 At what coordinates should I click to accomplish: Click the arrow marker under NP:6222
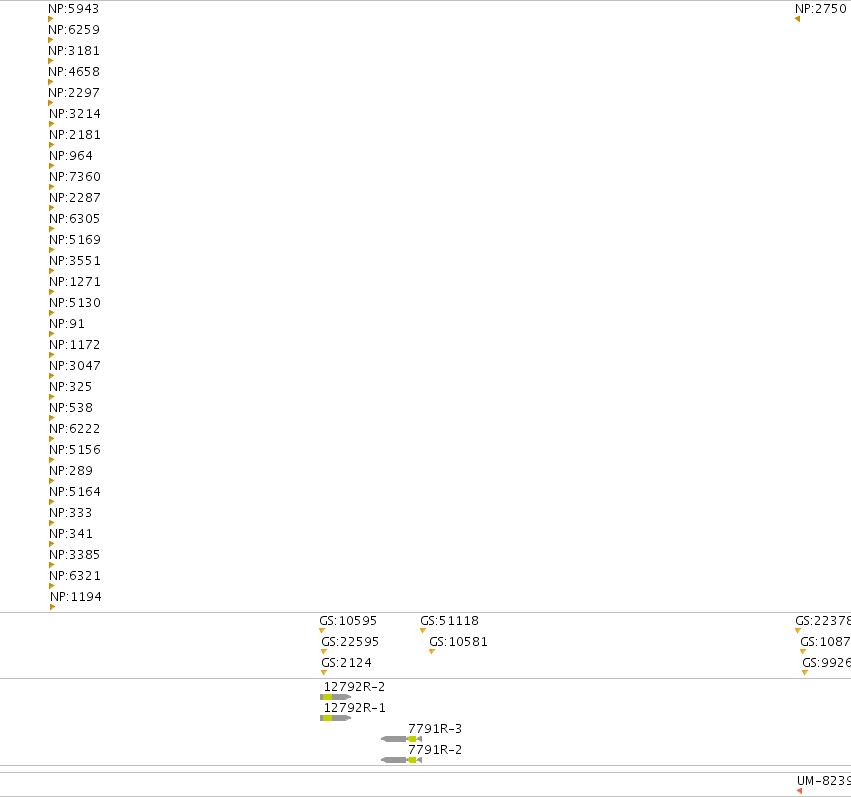52,439
